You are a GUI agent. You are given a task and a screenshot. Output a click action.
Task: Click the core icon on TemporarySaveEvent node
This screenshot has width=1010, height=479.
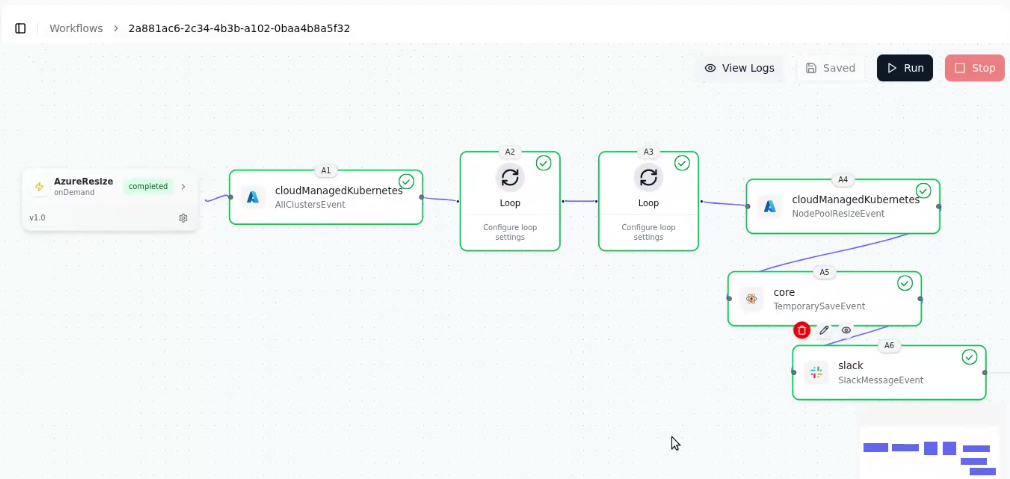(x=751, y=299)
